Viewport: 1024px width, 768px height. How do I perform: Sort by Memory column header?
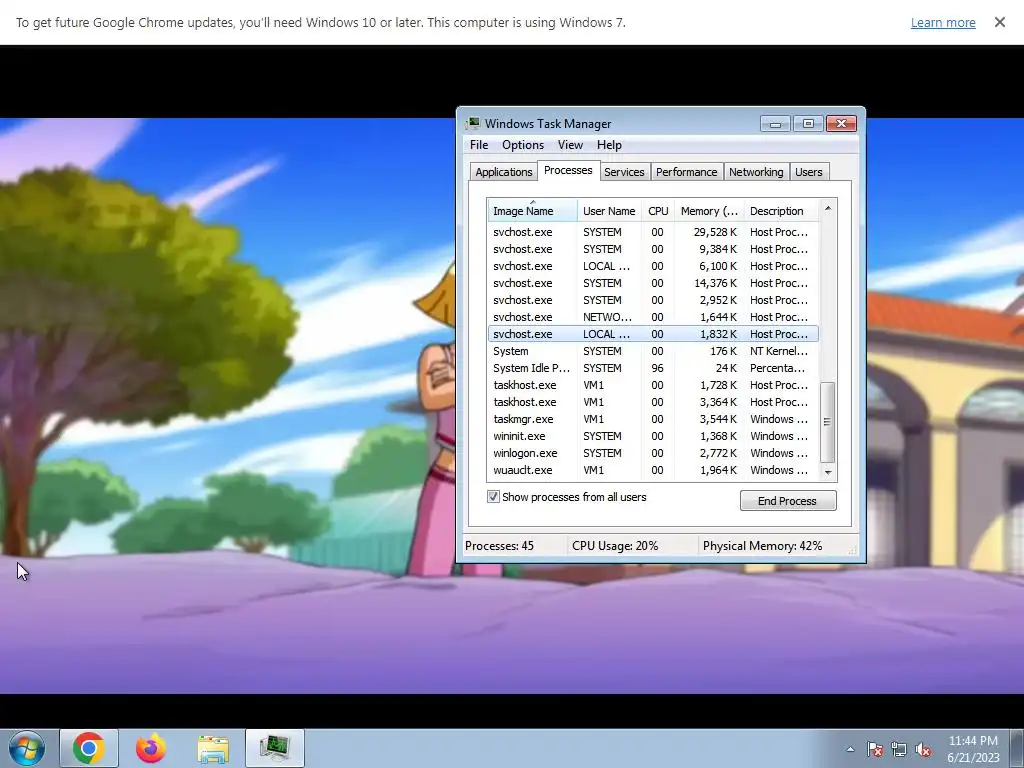click(x=709, y=211)
